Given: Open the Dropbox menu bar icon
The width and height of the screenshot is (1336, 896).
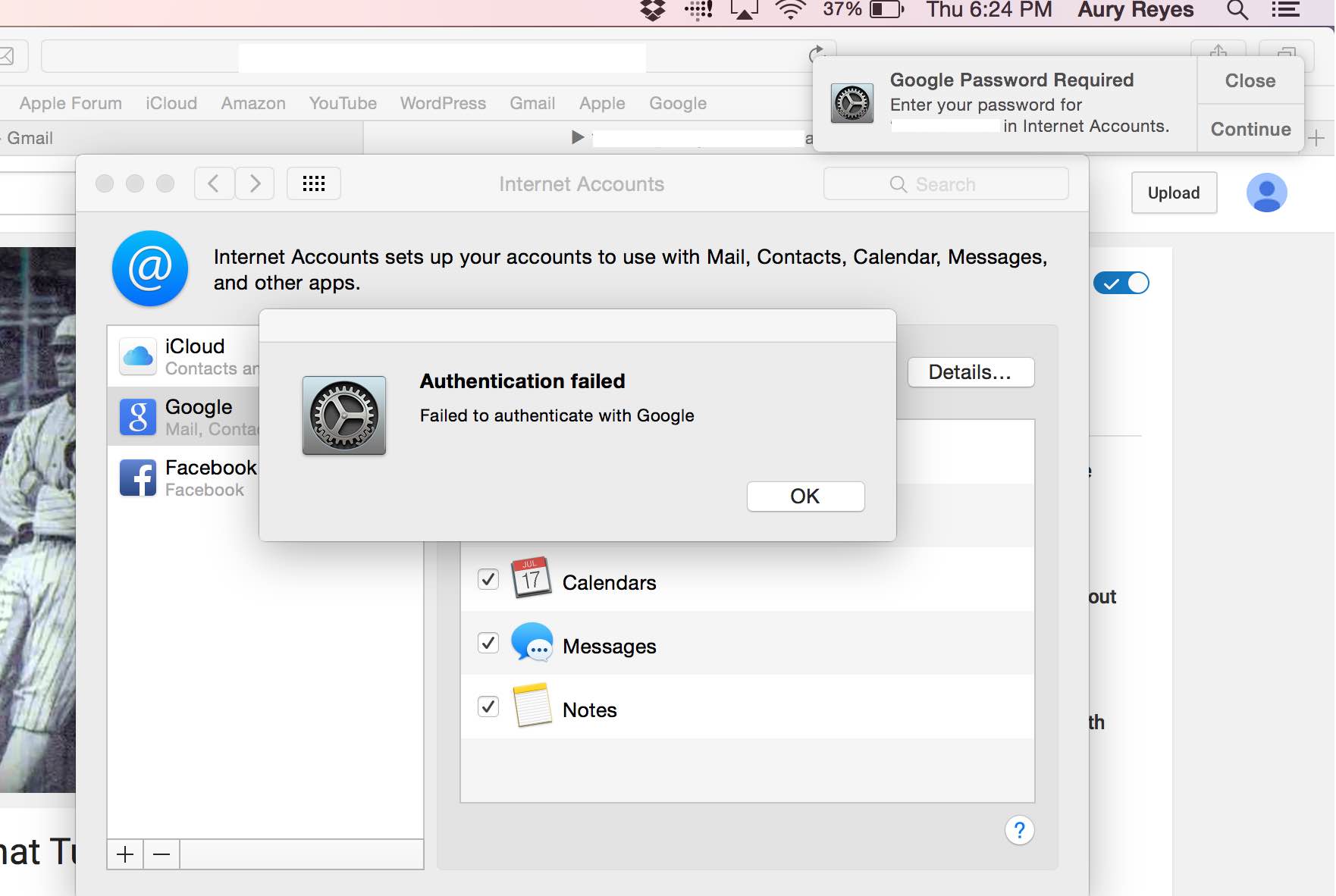Looking at the screenshot, I should pos(653,10).
